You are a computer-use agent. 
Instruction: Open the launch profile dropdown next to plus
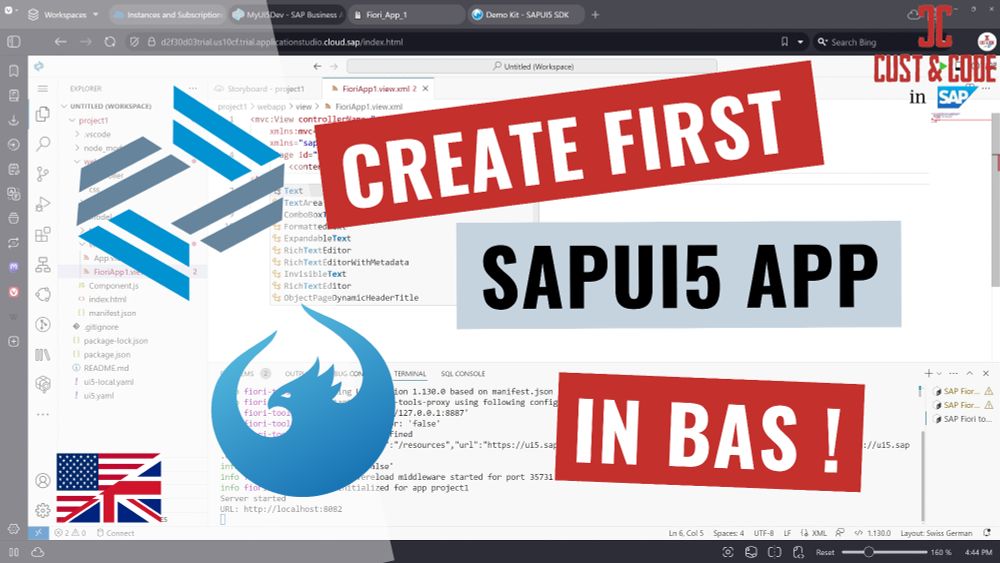tap(939, 374)
